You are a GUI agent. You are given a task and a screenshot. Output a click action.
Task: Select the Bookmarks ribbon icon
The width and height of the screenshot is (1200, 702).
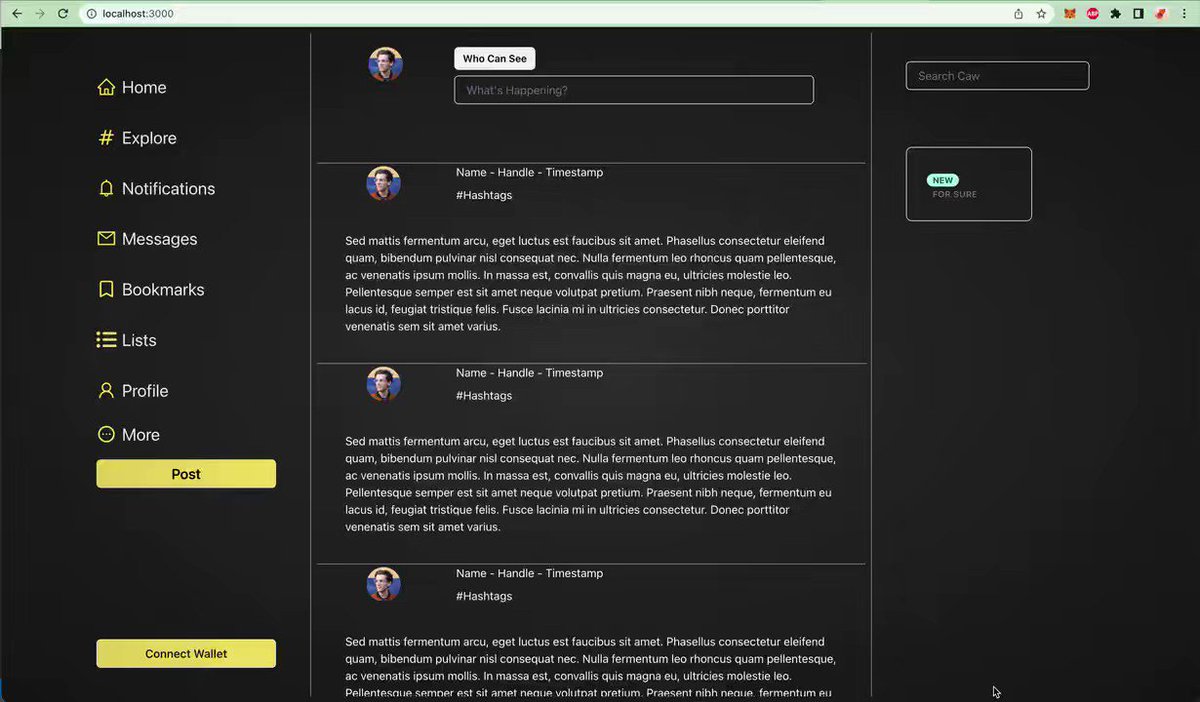106,289
